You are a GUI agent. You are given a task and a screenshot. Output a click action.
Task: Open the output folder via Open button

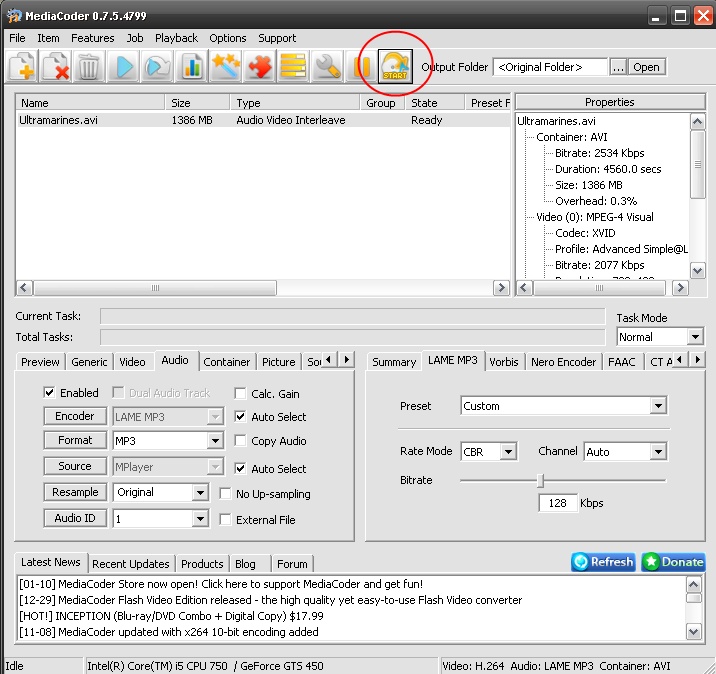pyautogui.click(x=646, y=67)
